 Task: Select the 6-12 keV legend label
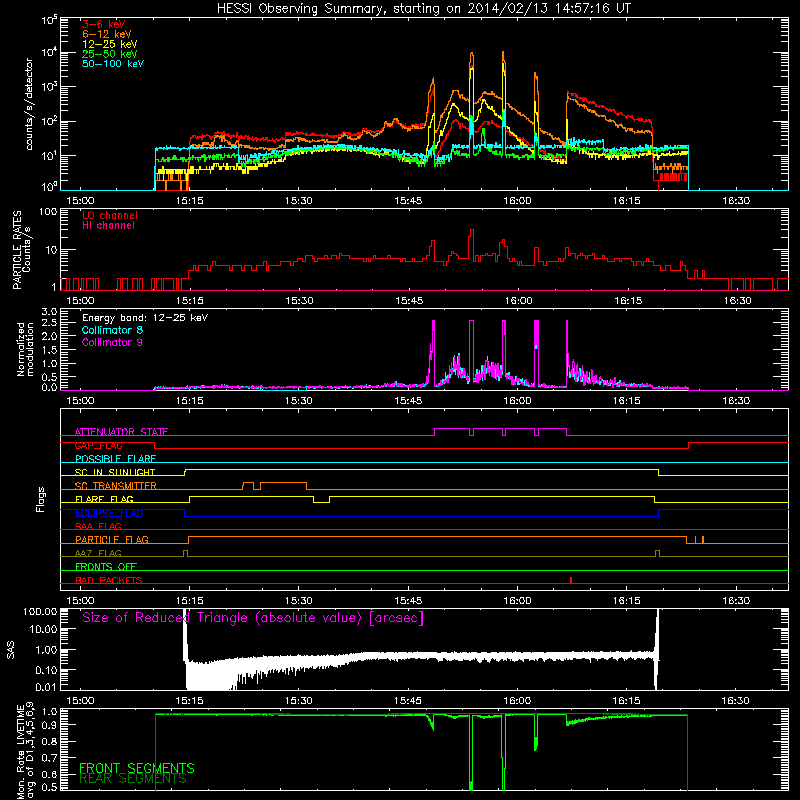tap(106, 34)
